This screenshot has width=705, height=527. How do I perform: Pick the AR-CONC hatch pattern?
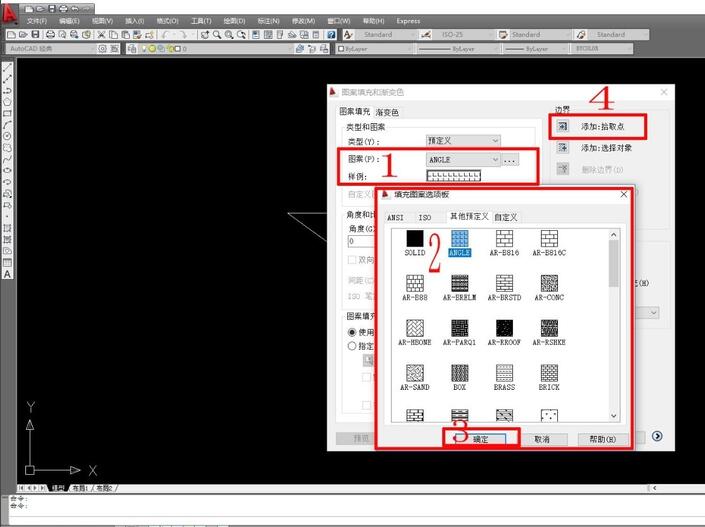[x=549, y=283]
